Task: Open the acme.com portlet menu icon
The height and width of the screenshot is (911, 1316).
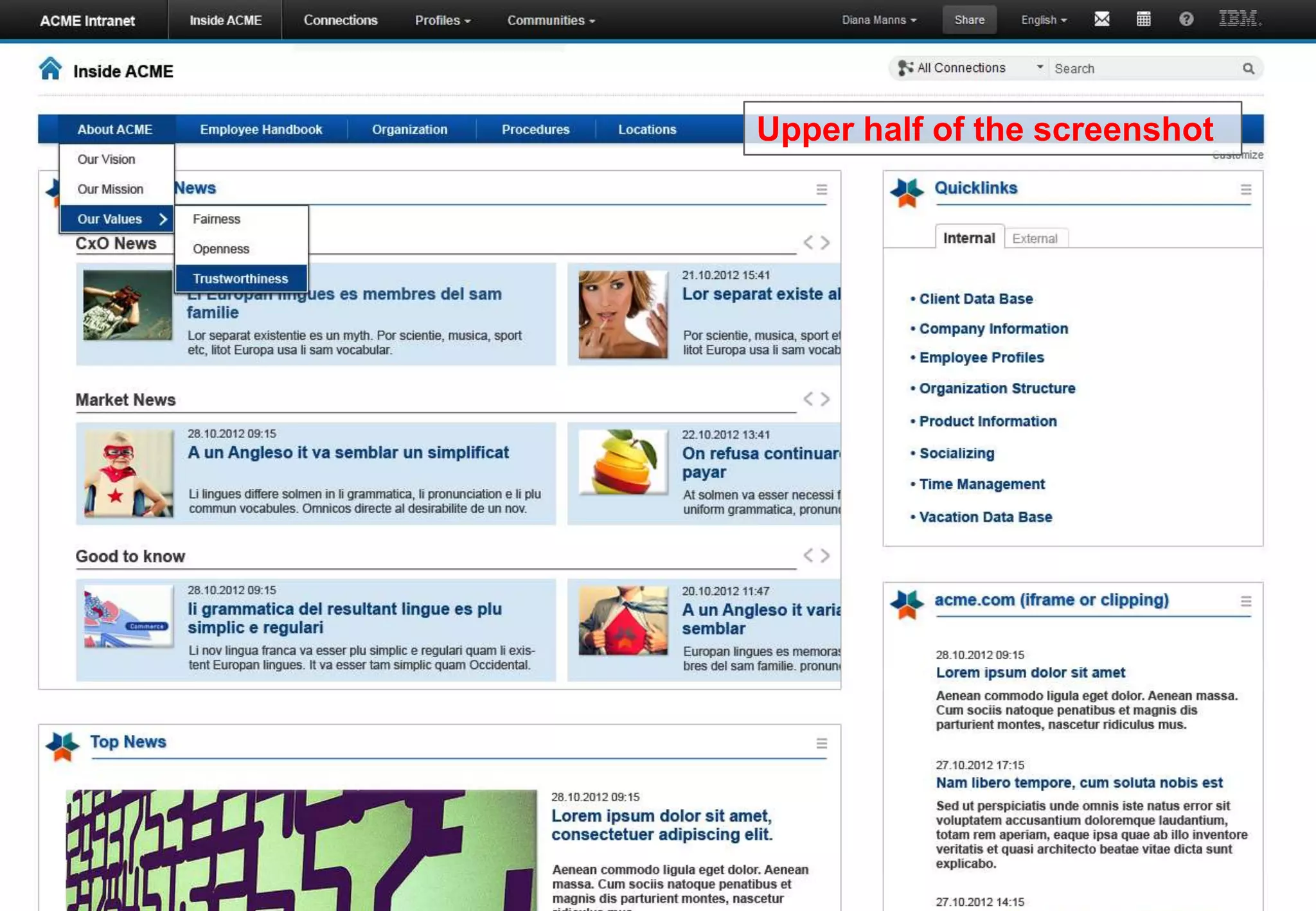Action: click(x=1245, y=601)
